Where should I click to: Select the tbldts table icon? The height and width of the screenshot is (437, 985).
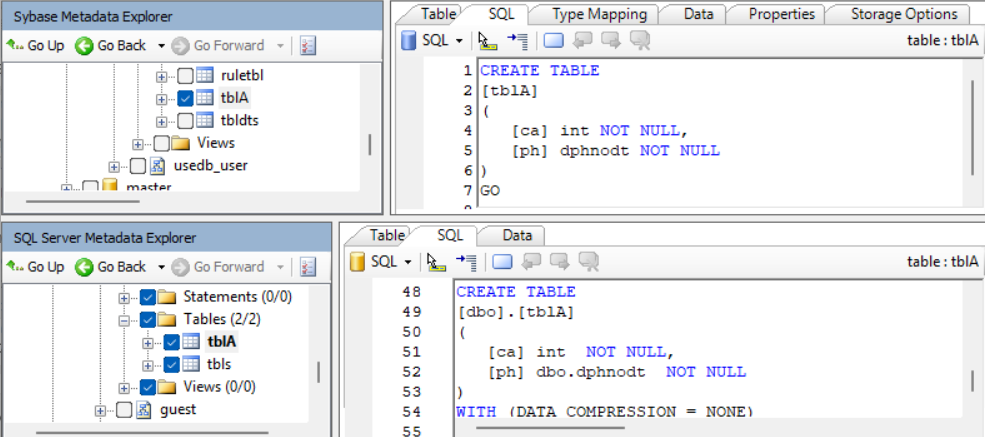[204, 120]
